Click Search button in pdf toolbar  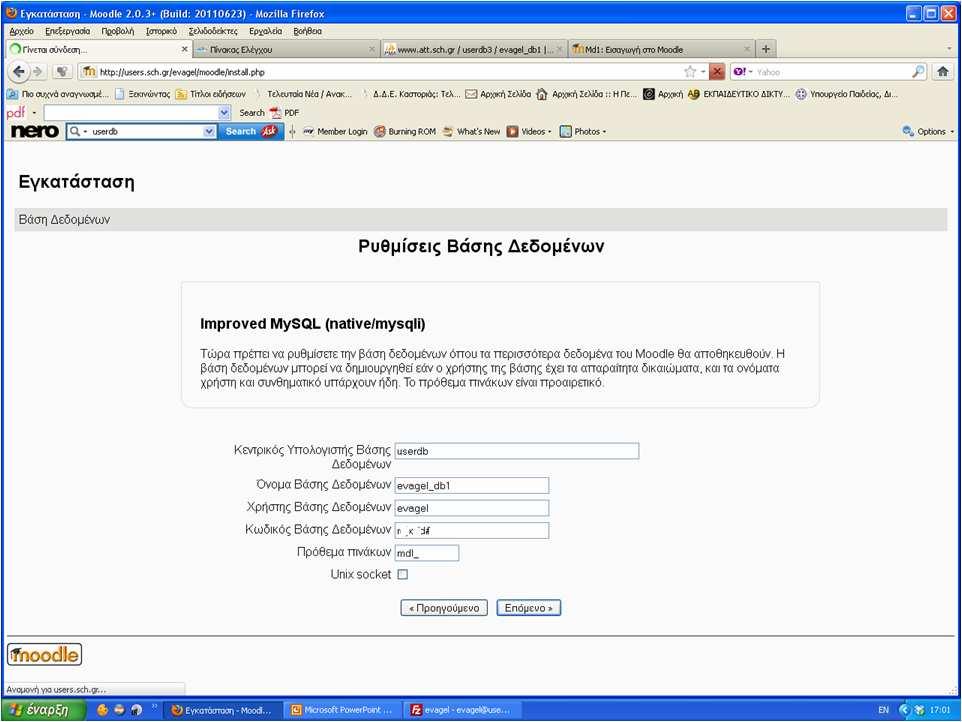pyautogui.click(x=252, y=113)
